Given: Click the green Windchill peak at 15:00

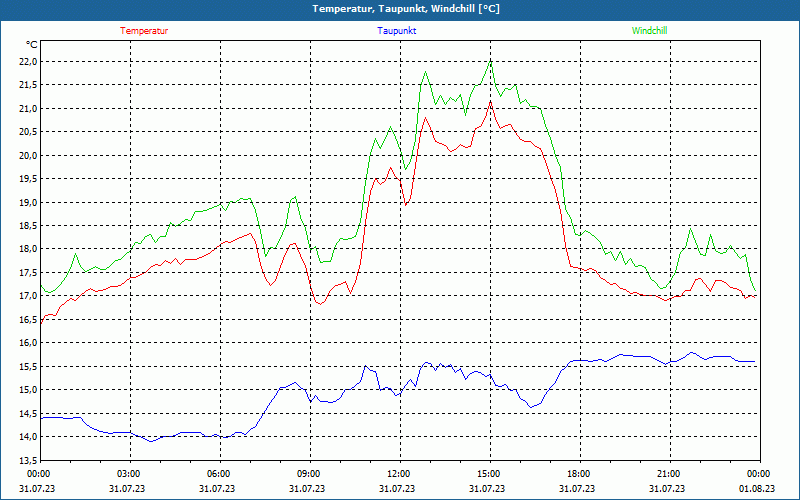Looking at the screenshot, I should 490,61.
